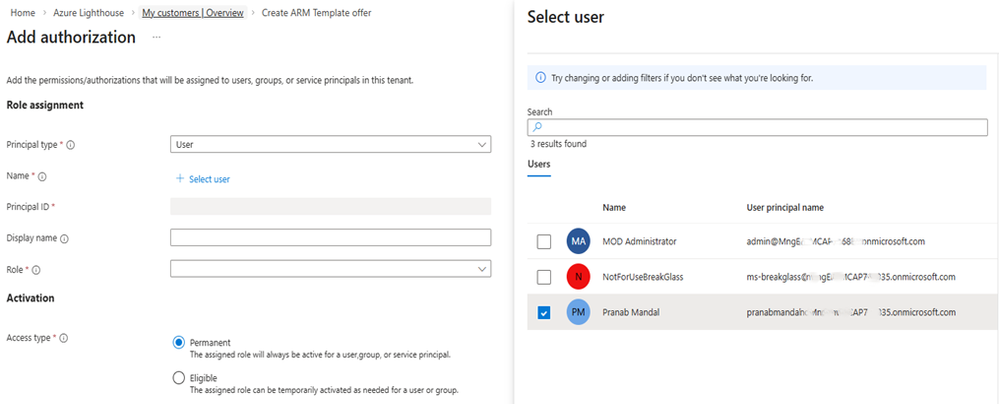
Task: Select the Permanent access type option
Action: [180, 342]
